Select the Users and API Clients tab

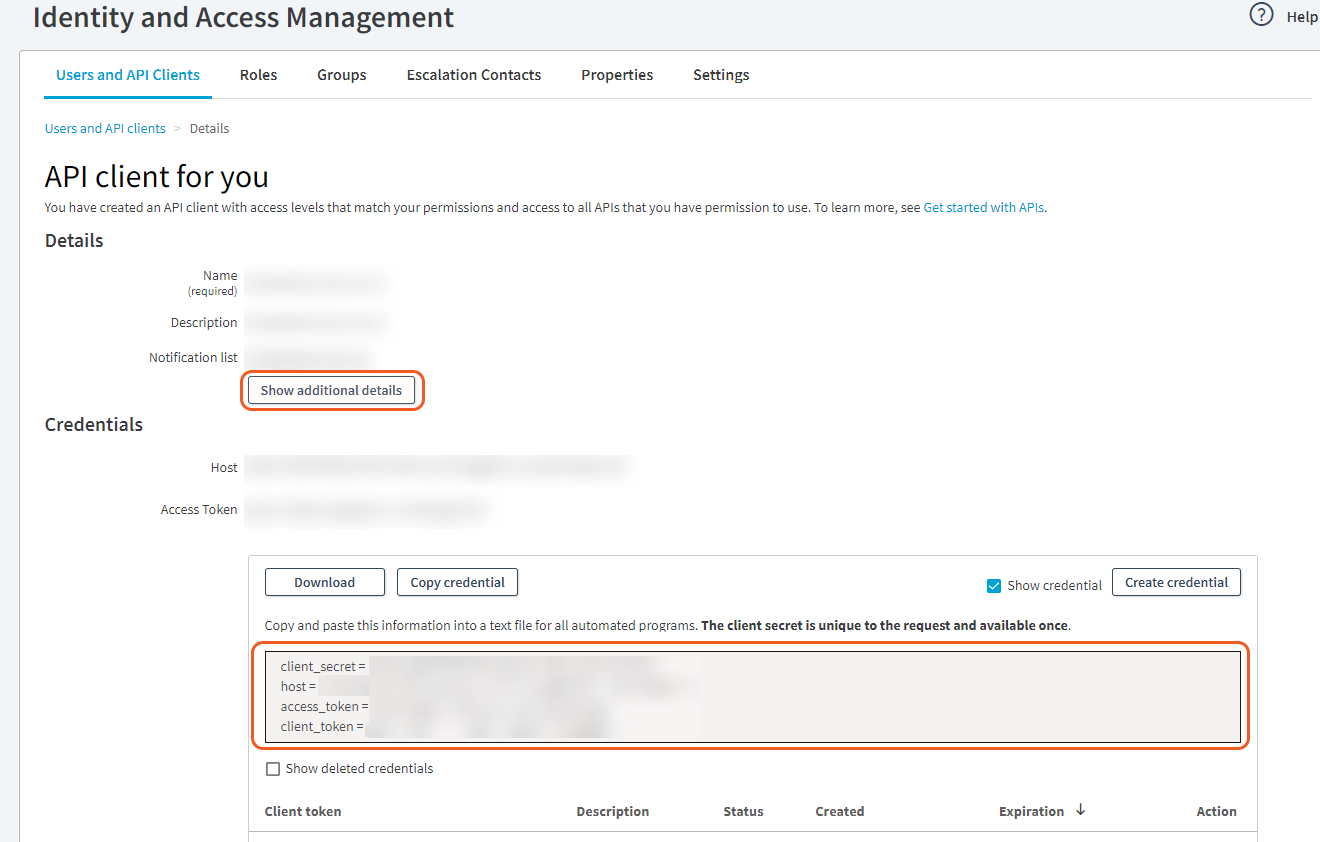point(128,75)
